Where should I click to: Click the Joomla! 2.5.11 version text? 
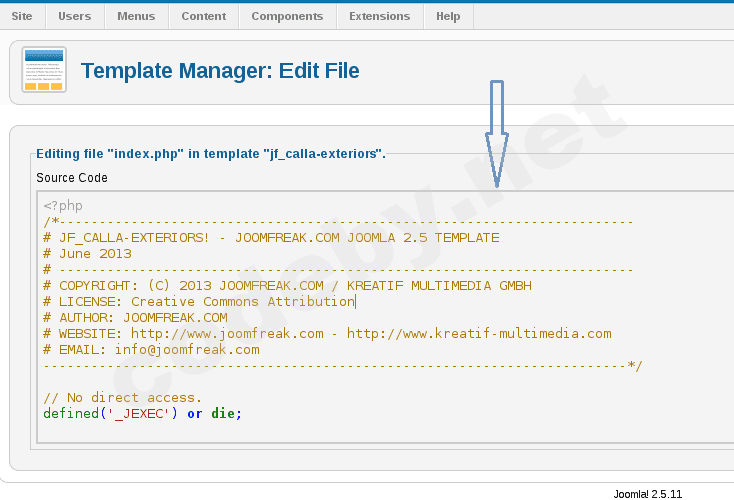click(648, 494)
